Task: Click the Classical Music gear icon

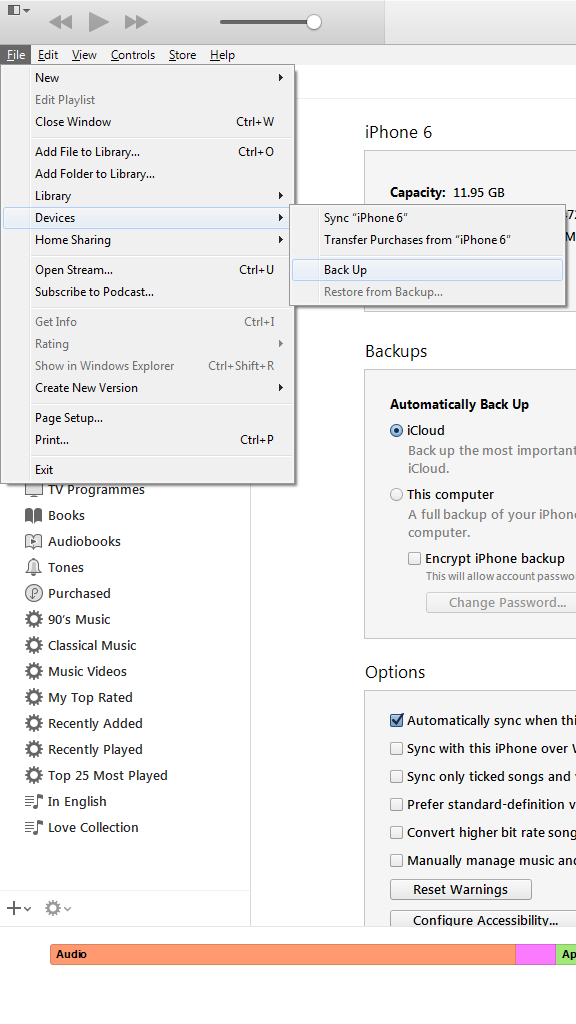Action: coord(33,645)
